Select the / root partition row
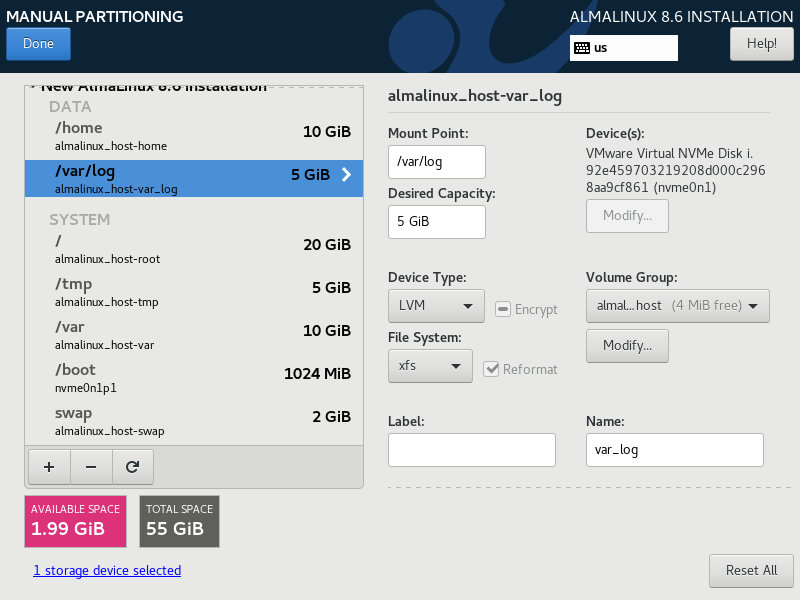 (194, 249)
